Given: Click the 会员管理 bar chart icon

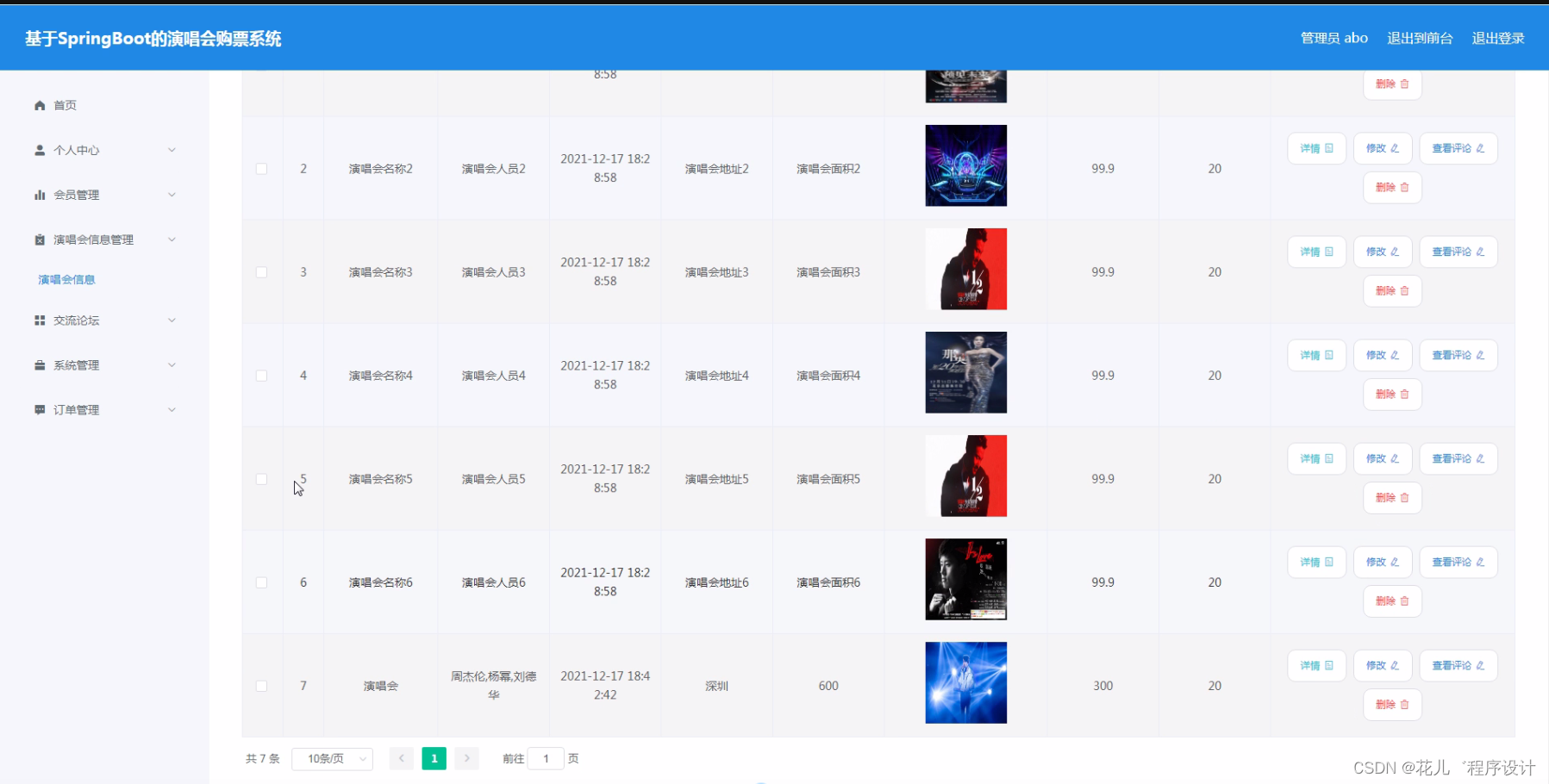Looking at the screenshot, I should pyautogui.click(x=40, y=195).
